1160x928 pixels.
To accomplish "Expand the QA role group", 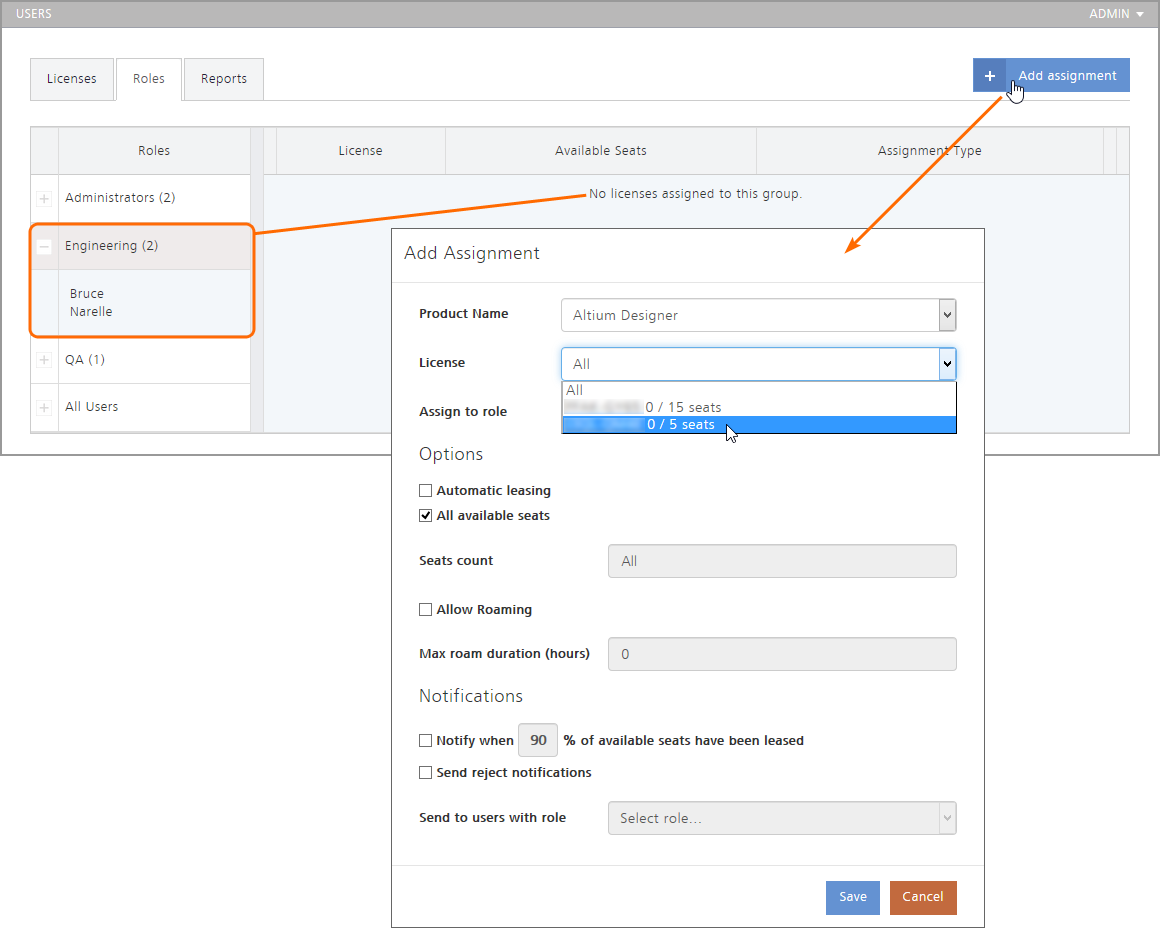I will [44, 360].
